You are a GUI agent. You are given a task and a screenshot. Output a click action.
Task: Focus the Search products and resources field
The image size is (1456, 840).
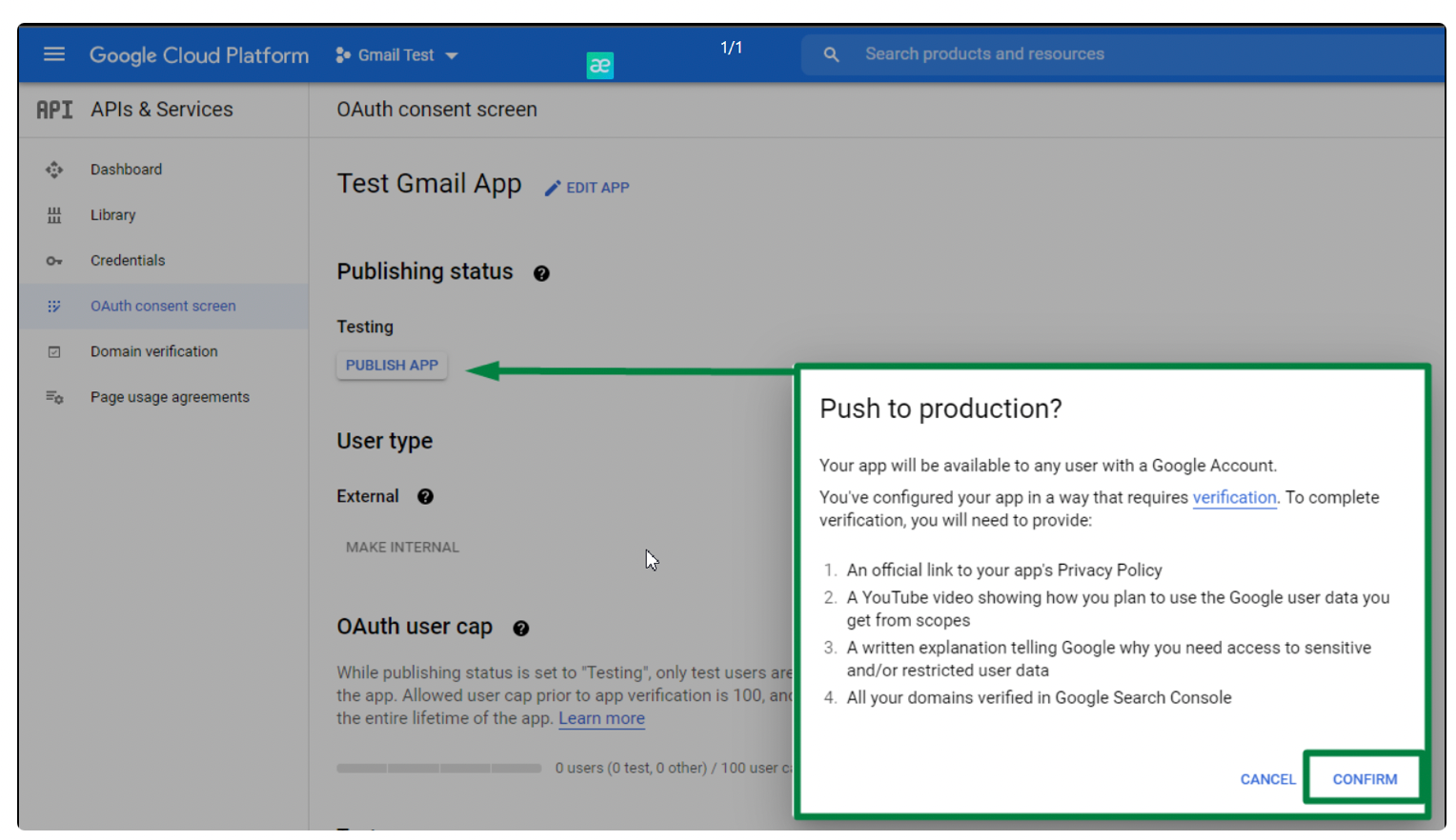coord(1124,54)
